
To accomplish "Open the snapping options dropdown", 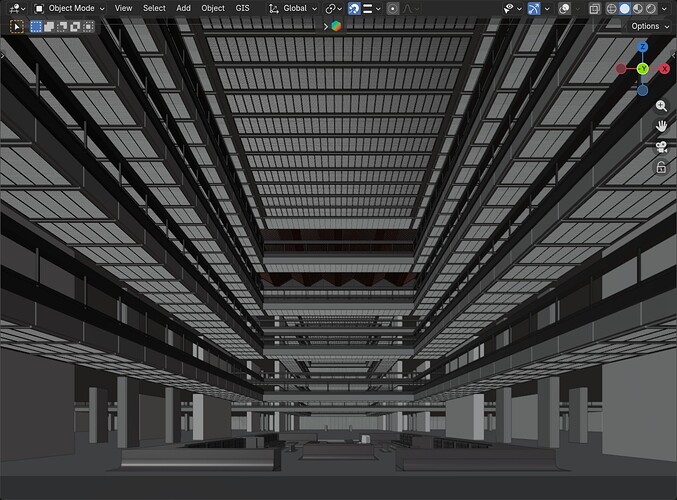I will pos(371,8).
